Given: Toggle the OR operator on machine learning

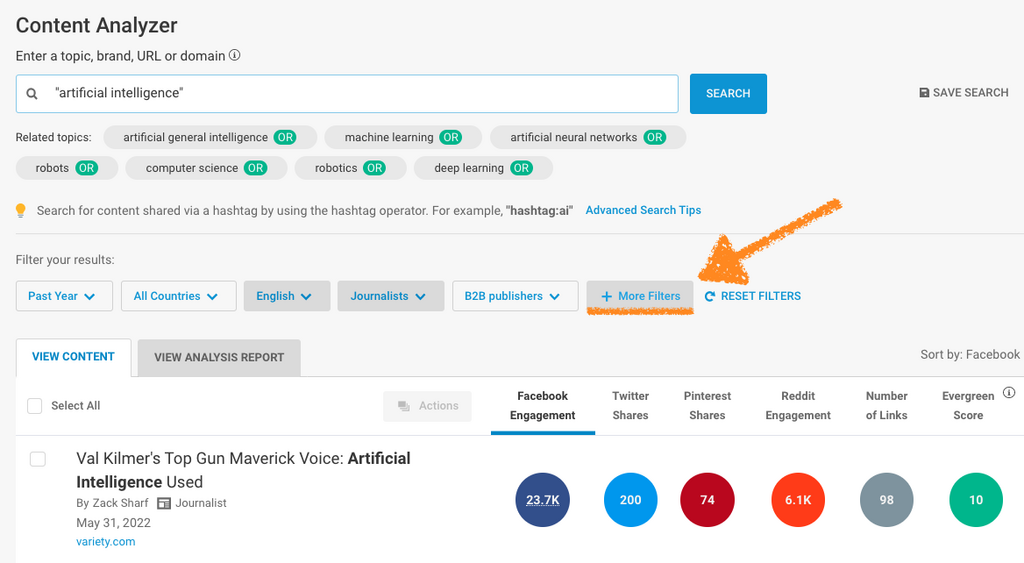Looking at the screenshot, I should pos(451,137).
